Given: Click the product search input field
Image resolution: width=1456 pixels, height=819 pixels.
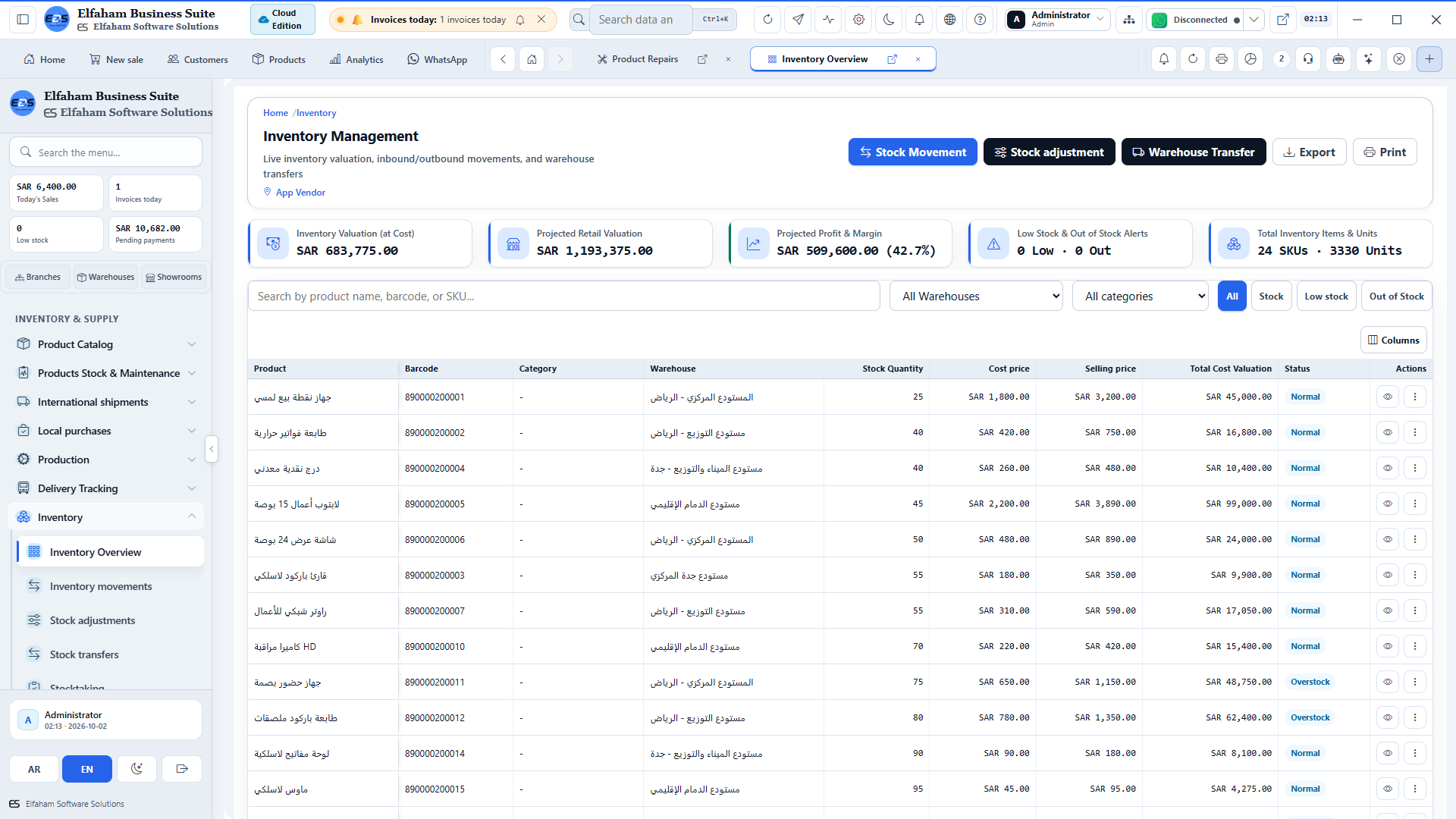Looking at the screenshot, I should tap(563, 296).
